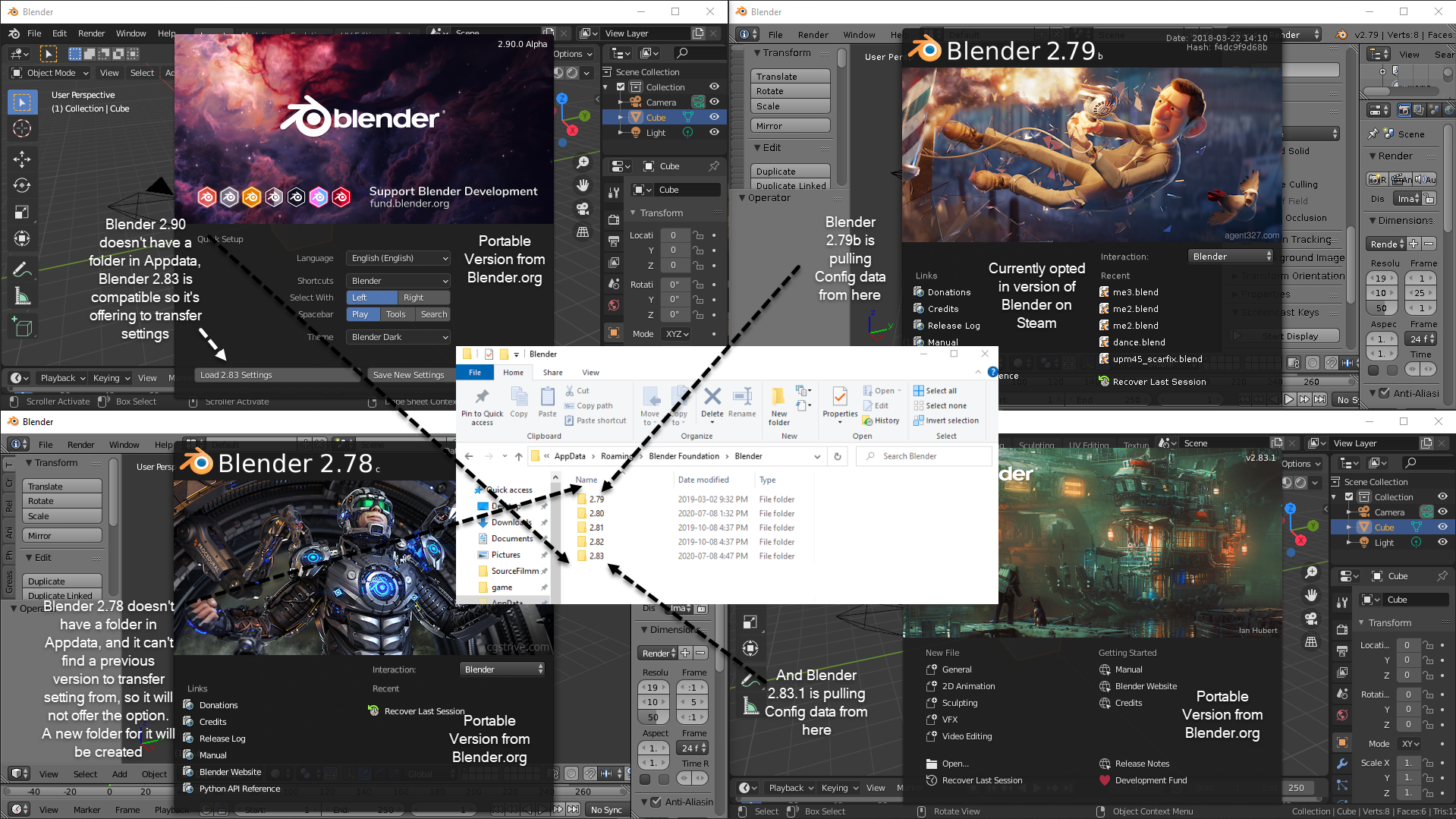This screenshot has width=1456, height=819.
Task: Open Interaction dropdown on Blender 2.79 splash
Action: 1230,257
